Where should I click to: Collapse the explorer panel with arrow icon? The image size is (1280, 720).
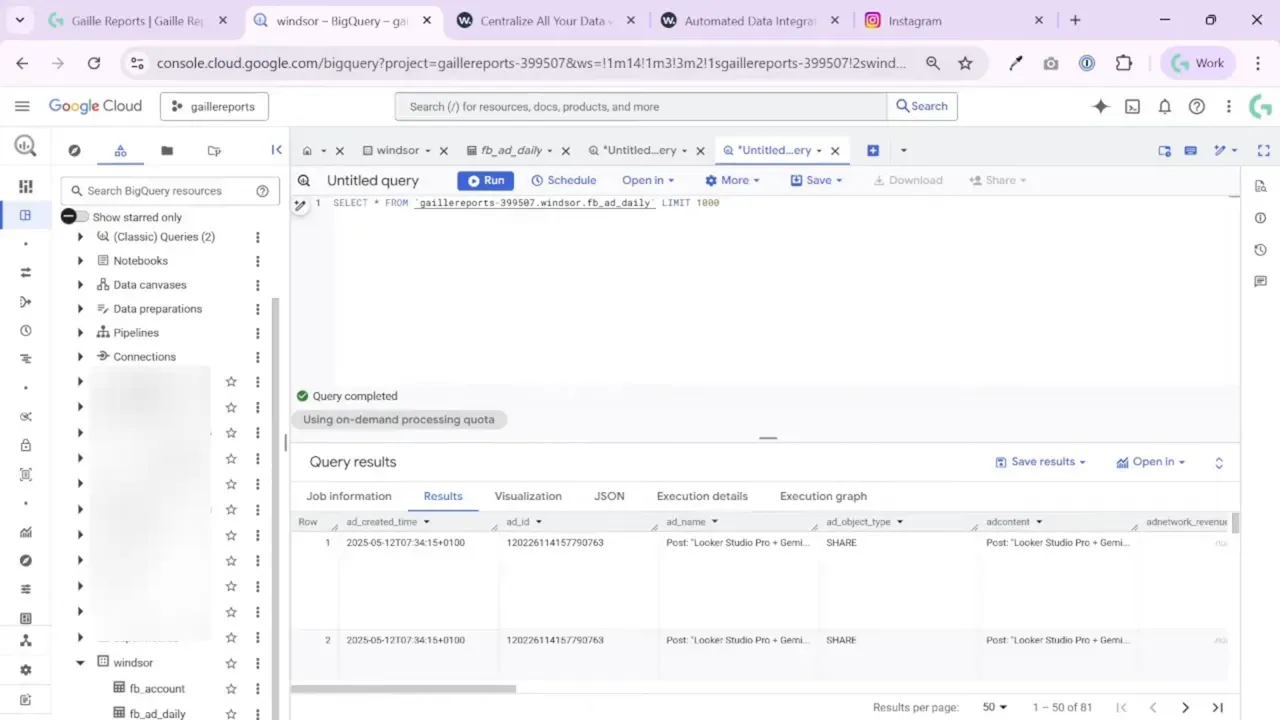[277, 150]
